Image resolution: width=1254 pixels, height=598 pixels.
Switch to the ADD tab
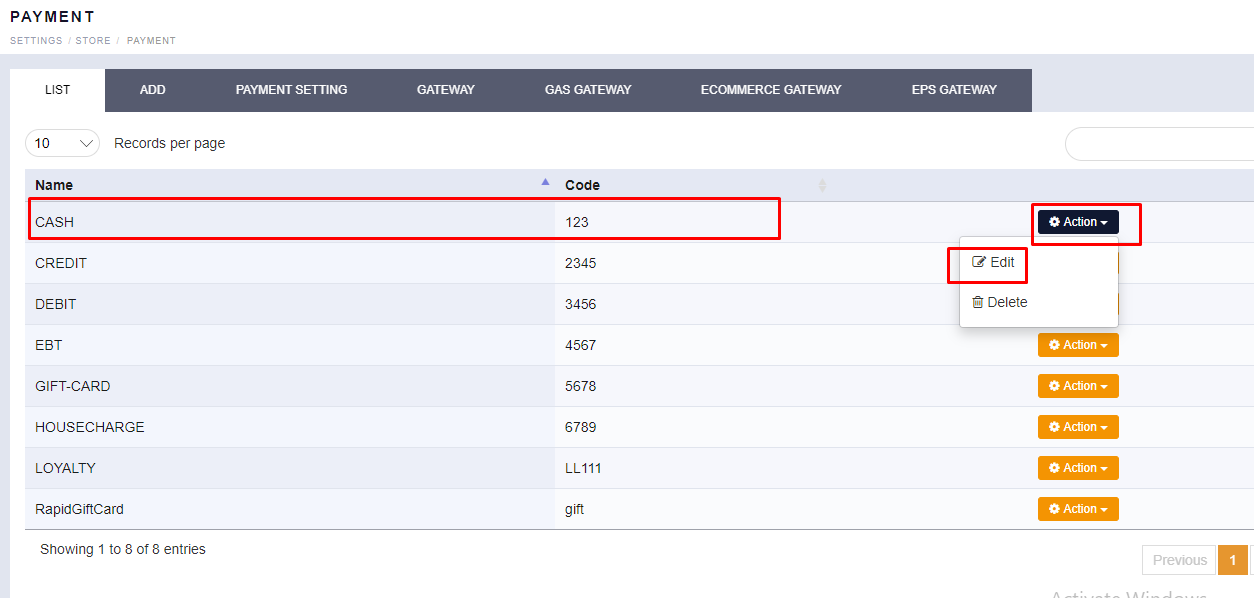(152, 90)
